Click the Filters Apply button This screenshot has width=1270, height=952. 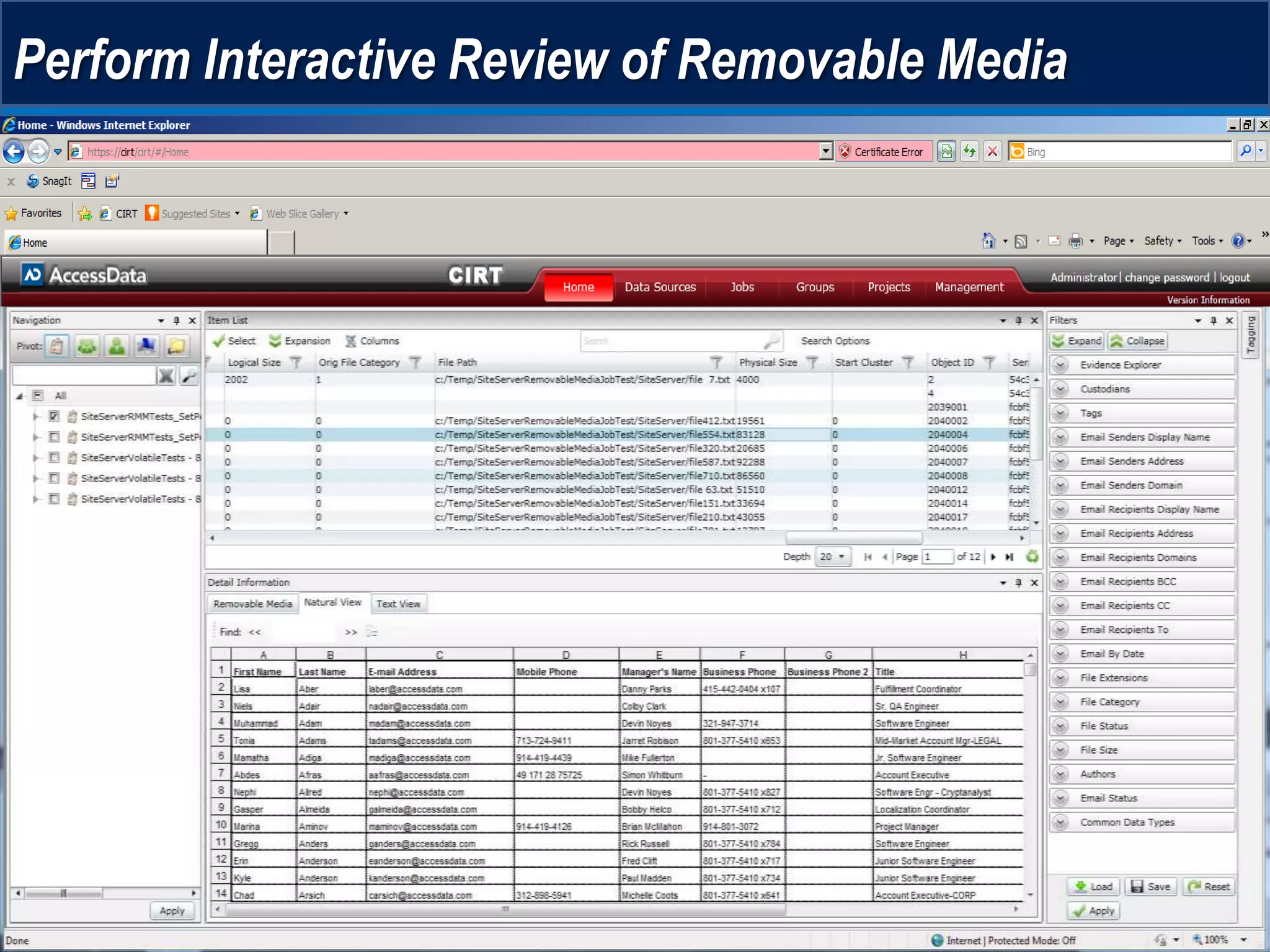coord(1094,910)
